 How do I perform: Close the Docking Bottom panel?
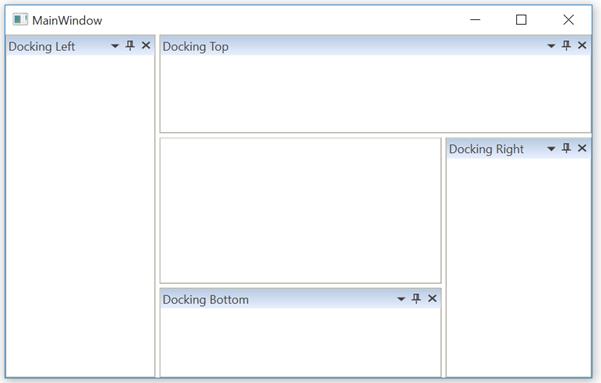coord(432,298)
